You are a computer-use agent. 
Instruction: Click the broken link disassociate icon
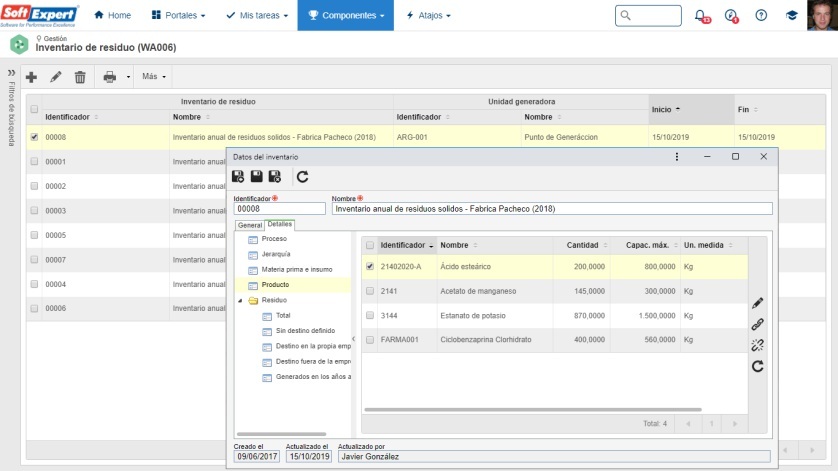tap(757, 345)
